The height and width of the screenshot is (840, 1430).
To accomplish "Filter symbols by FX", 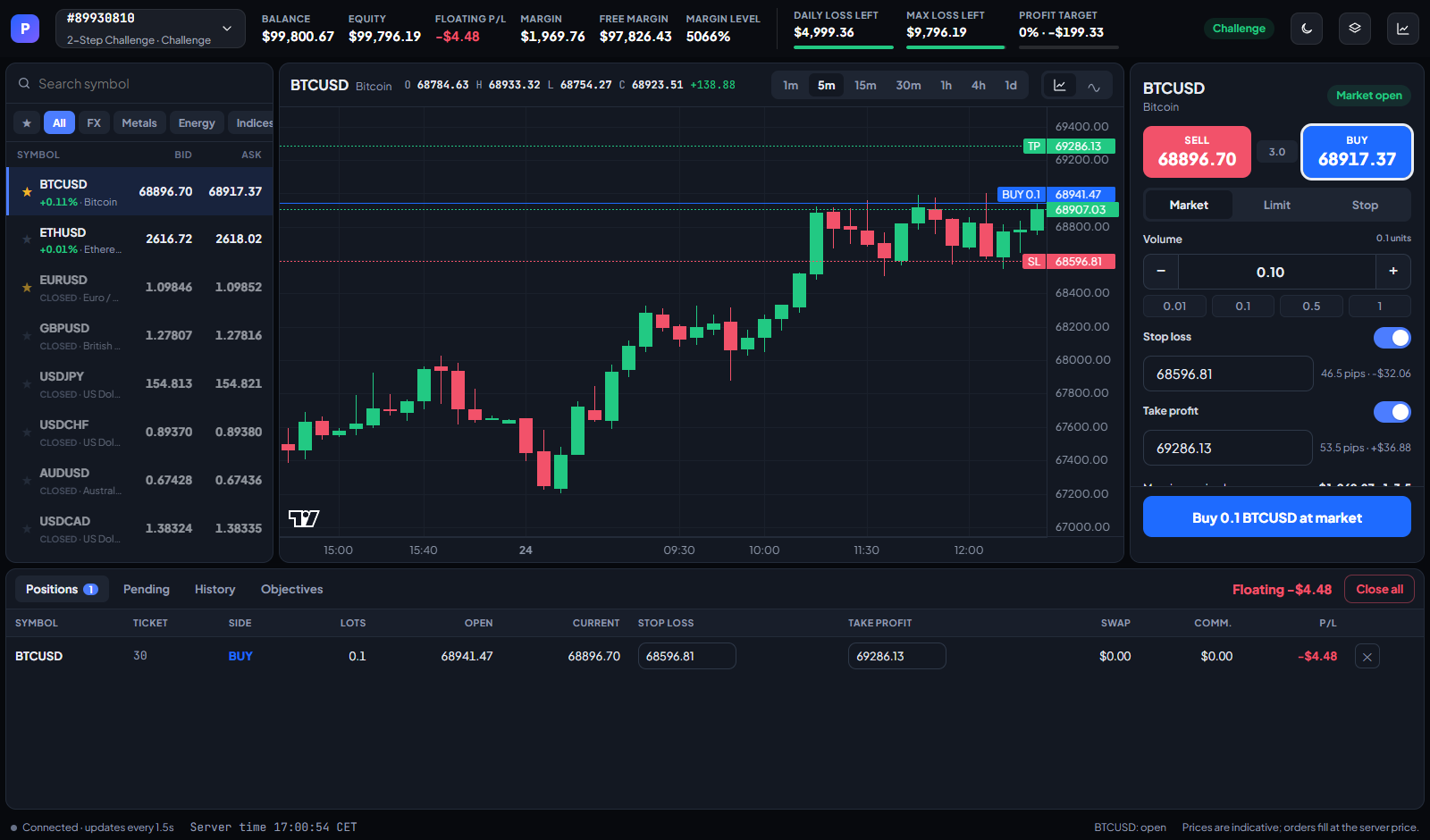I will [94, 123].
